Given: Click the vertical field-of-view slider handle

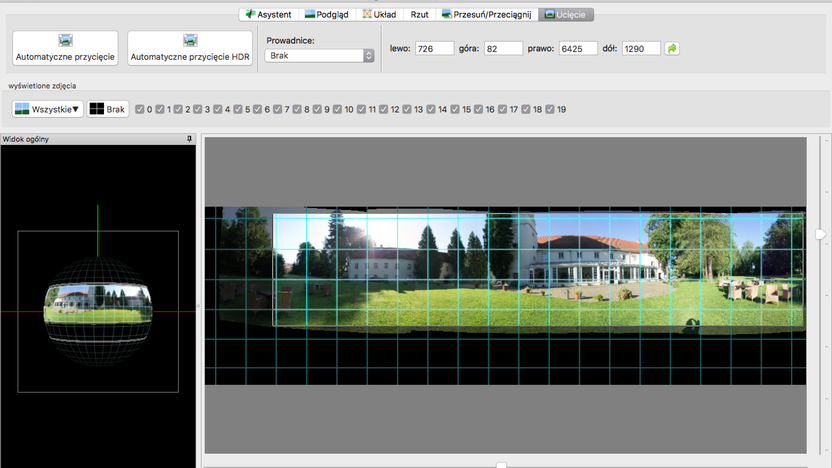Looking at the screenshot, I should (x=821, y=234).
